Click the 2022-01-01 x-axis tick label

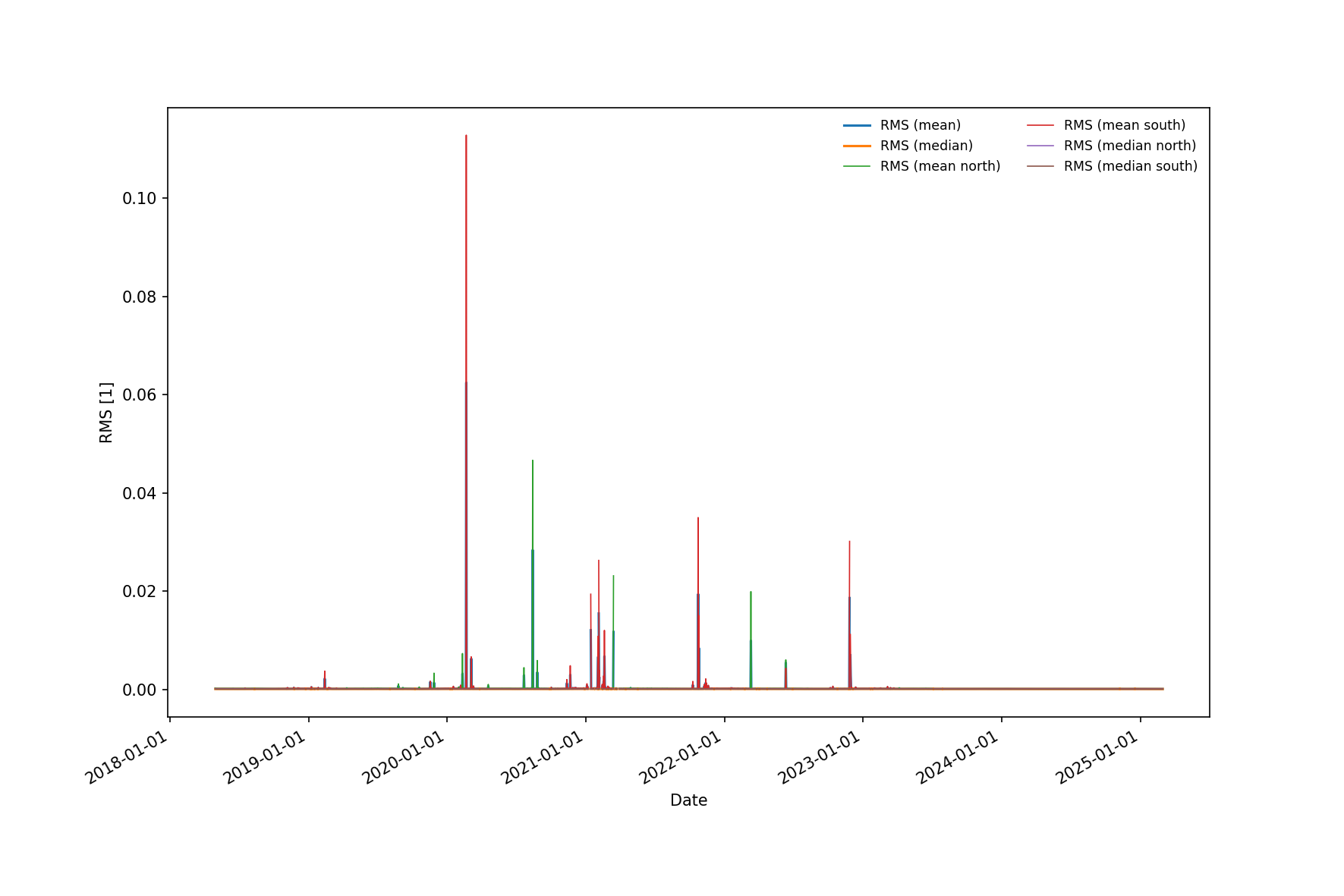tap(681, 757)
